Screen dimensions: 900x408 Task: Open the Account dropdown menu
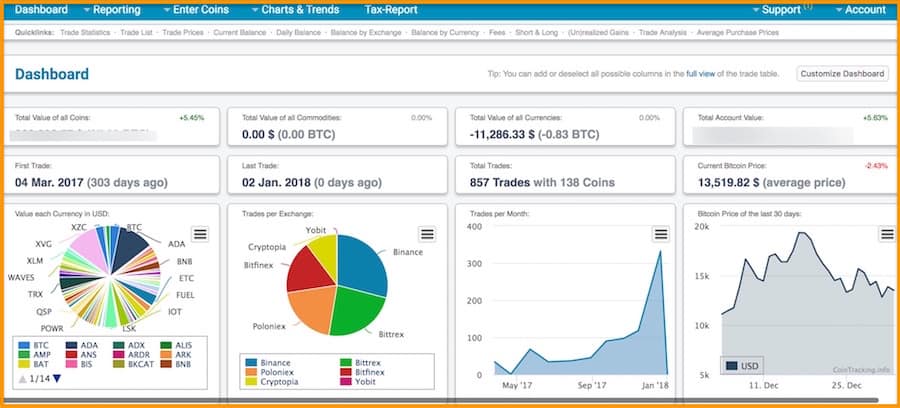tap(860, 10)
